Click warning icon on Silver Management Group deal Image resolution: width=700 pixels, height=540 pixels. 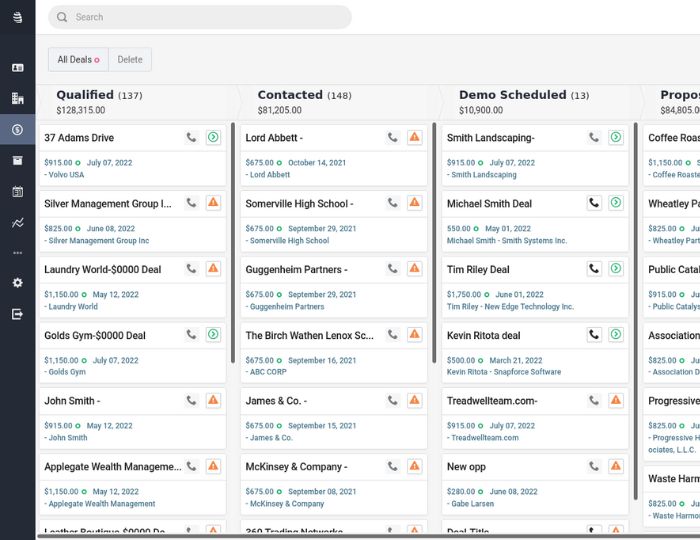coord(213,203)
